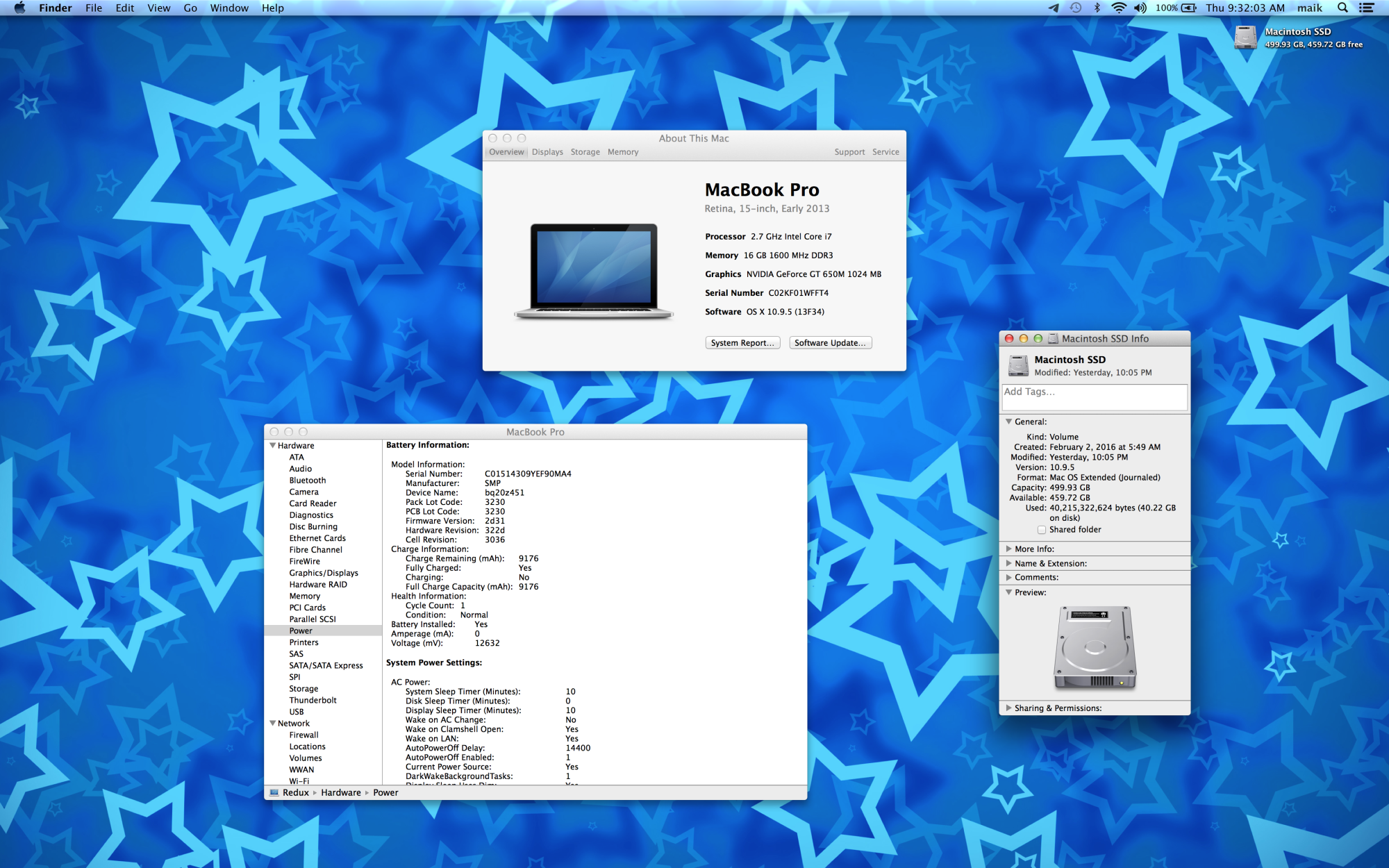
Task: Switch to the Displays tab
Action: (x=547, y=152)
